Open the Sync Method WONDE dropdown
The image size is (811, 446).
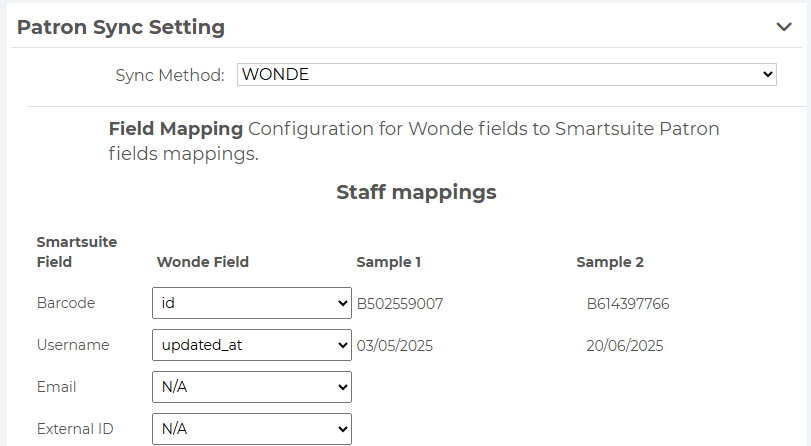click(507, 74)
